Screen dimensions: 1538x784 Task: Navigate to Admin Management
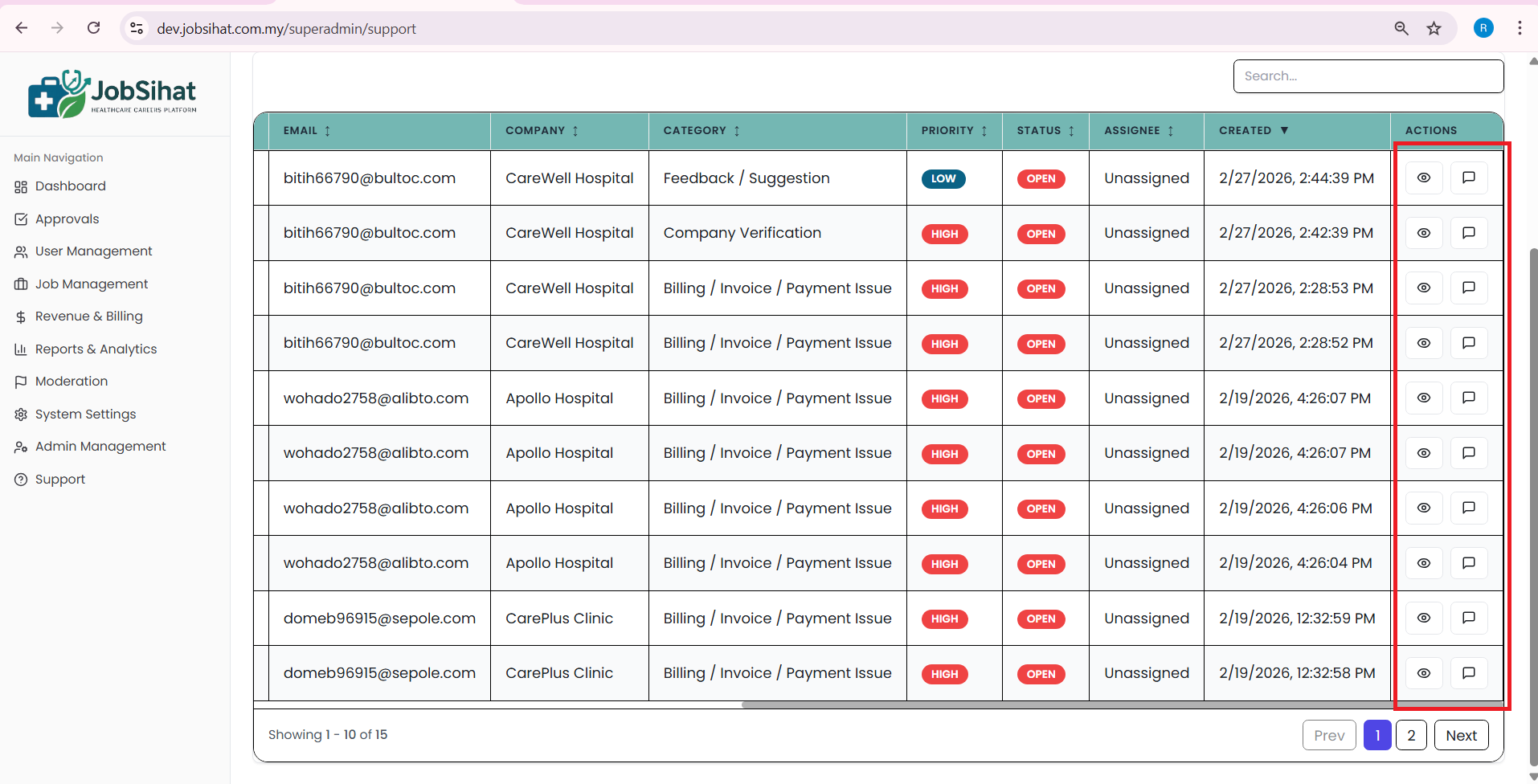tap(100, 447)
